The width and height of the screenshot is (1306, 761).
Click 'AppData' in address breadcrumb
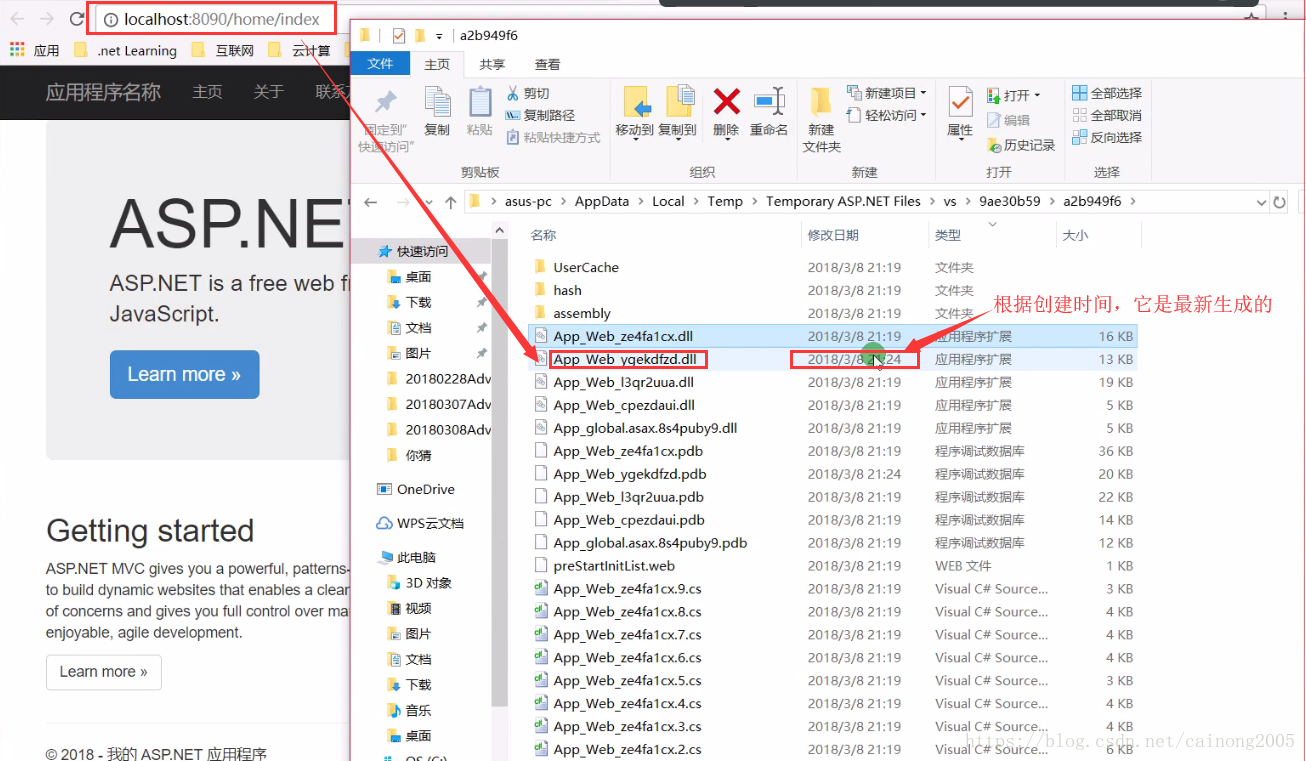(602, 201)
